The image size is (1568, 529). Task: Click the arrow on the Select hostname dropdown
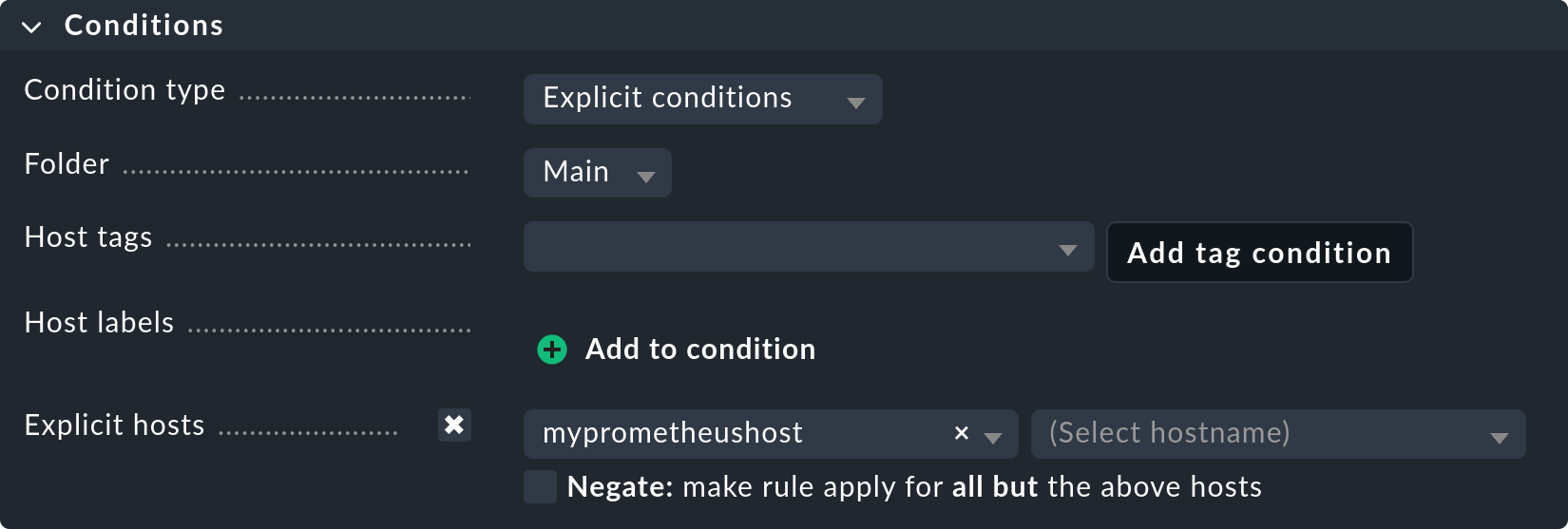click(x=1499, y=438)
